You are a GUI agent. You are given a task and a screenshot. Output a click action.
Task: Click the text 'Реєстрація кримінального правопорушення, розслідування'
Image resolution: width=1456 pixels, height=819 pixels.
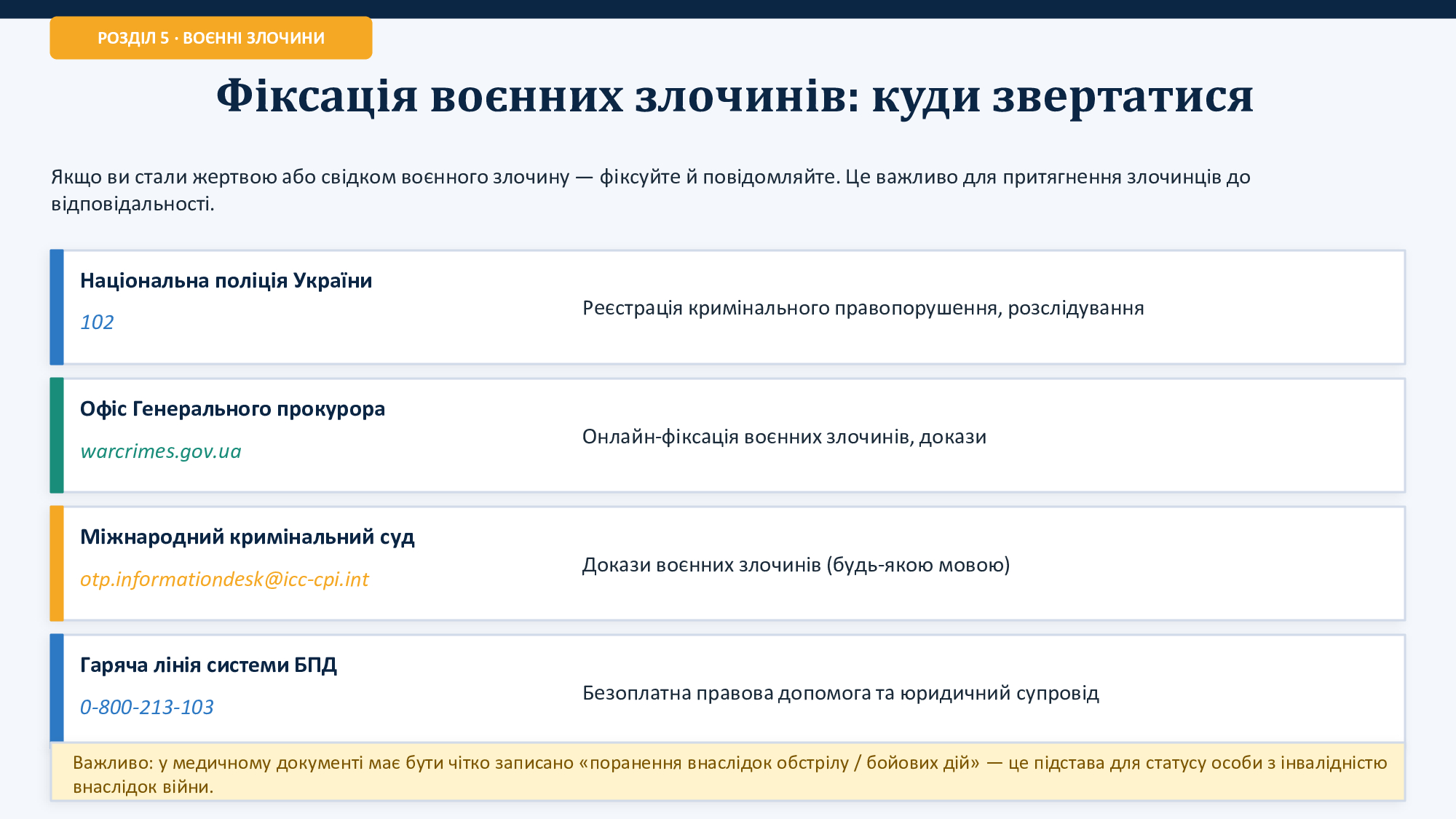(863, 308)
